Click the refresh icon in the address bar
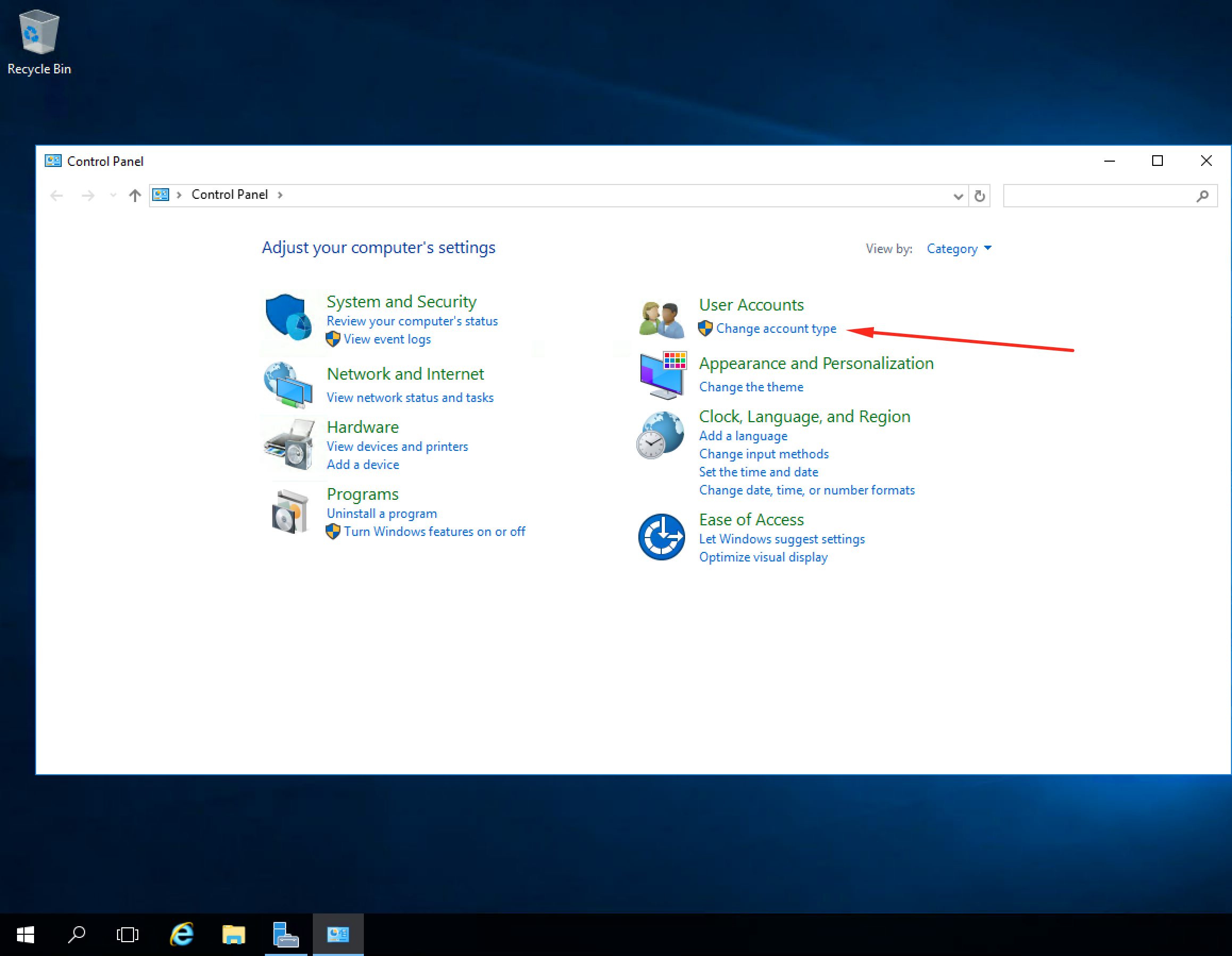The image size is (1232, 956). coord(980,196)
